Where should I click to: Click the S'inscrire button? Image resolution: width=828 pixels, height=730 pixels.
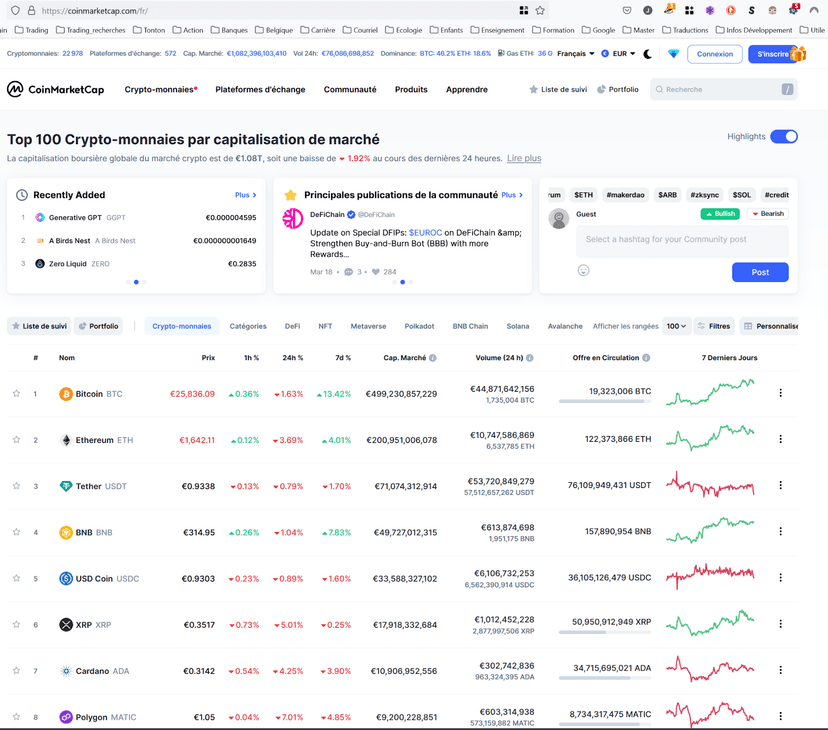pos(774,54)
